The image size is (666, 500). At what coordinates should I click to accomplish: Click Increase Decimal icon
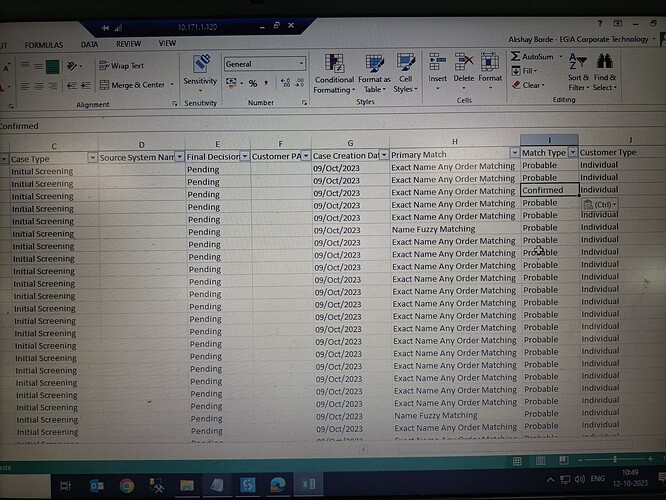pyautogui.click(x=285, y=82)
